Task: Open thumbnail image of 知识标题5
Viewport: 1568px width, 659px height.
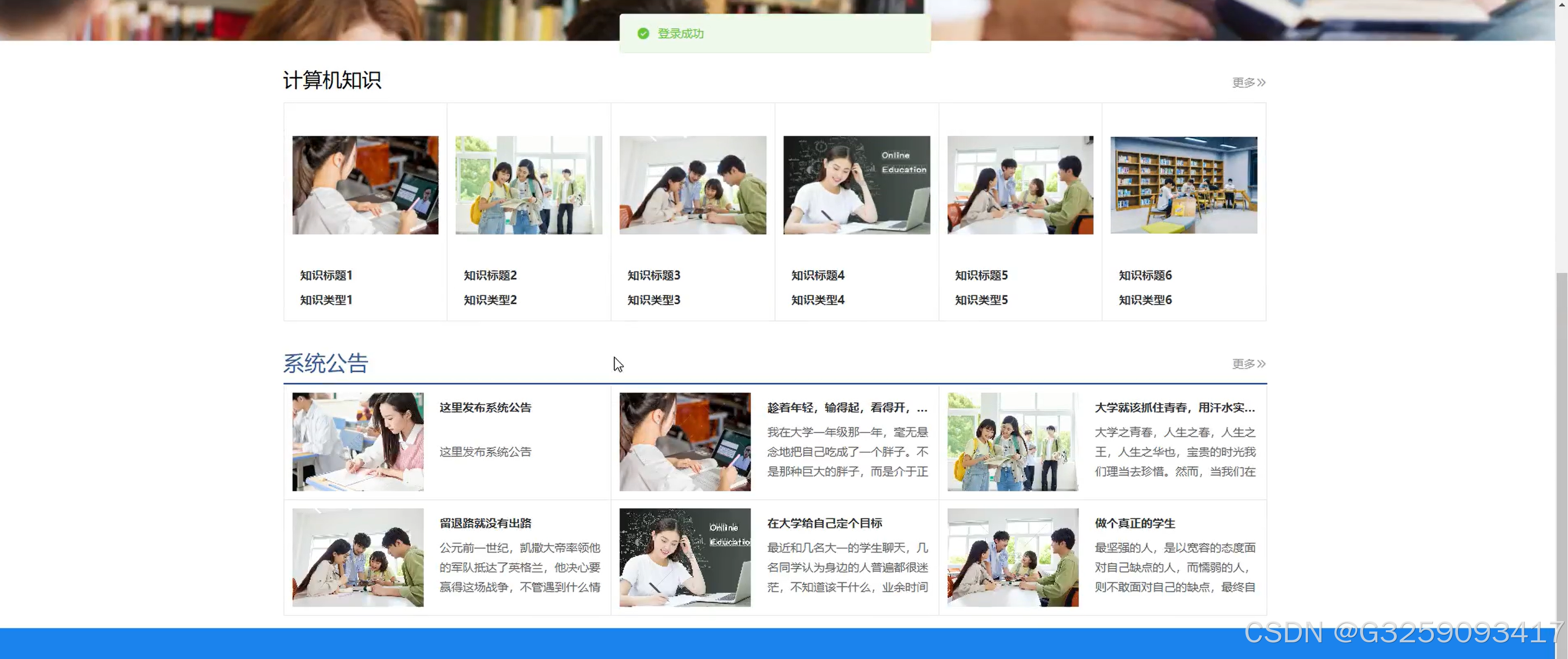Action: pos(1020,185)
